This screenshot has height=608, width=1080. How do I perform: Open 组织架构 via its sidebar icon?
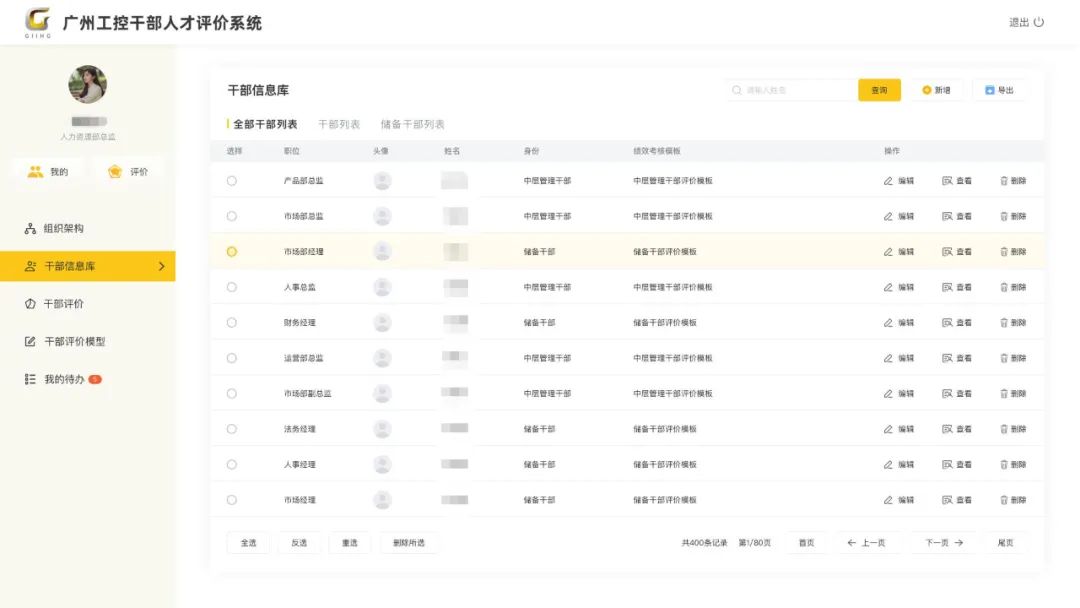point(30,229)
